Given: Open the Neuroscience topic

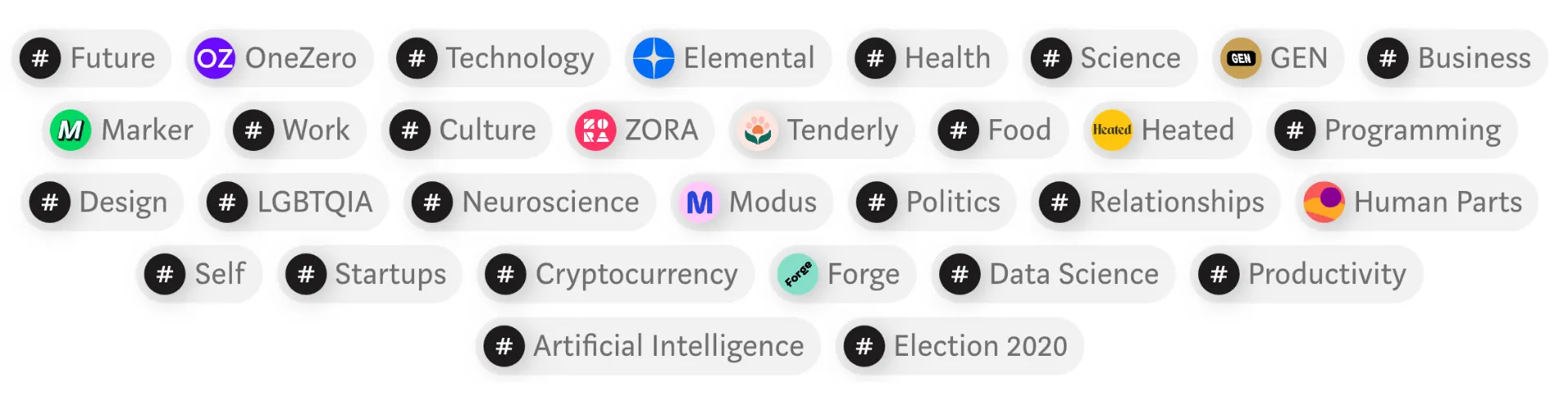Looking at the screenshot, I should pyautogui.click(x=550, y=202).
